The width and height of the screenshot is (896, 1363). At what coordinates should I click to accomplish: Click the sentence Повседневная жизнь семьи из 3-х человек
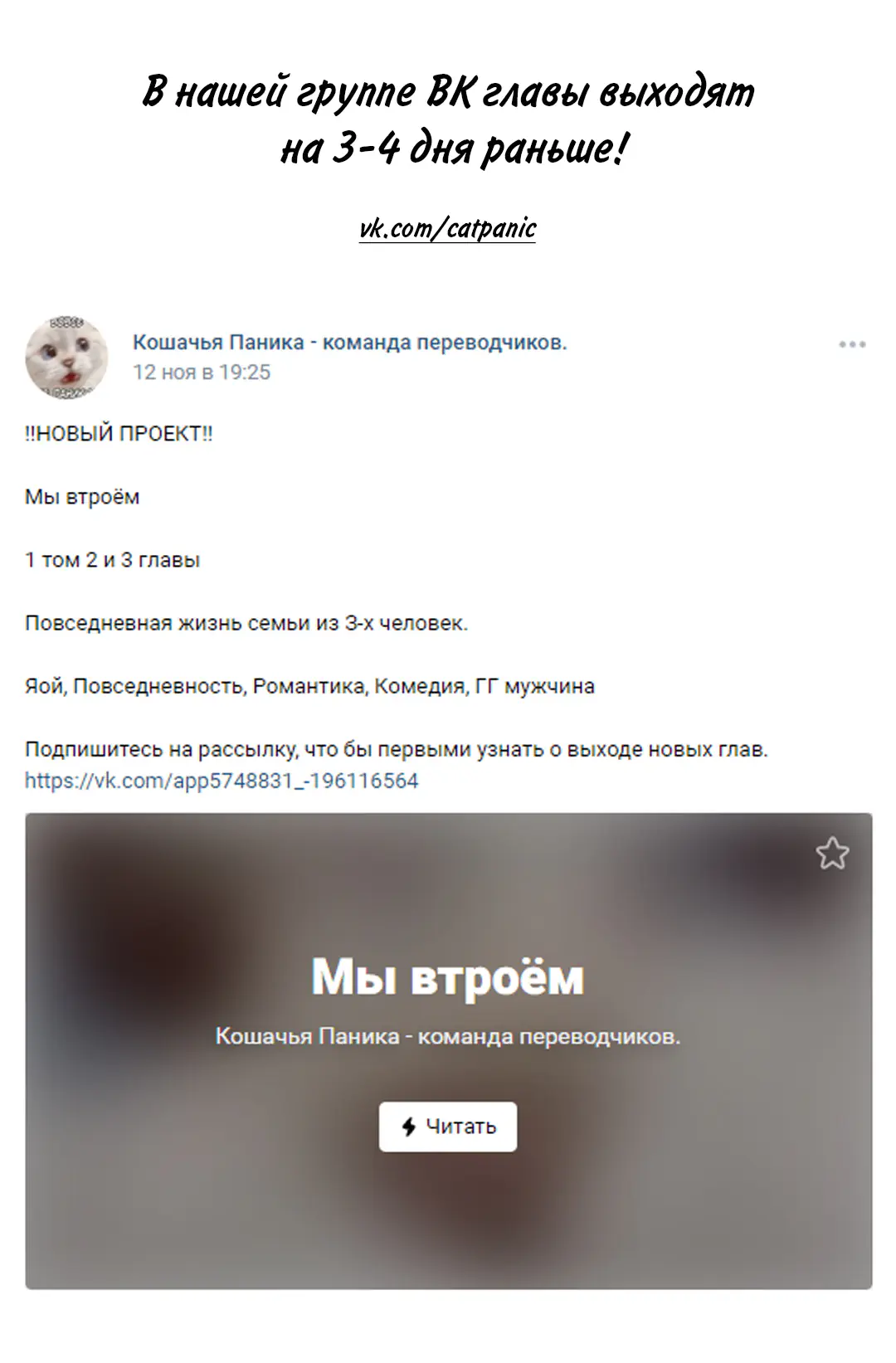[246, 623]
